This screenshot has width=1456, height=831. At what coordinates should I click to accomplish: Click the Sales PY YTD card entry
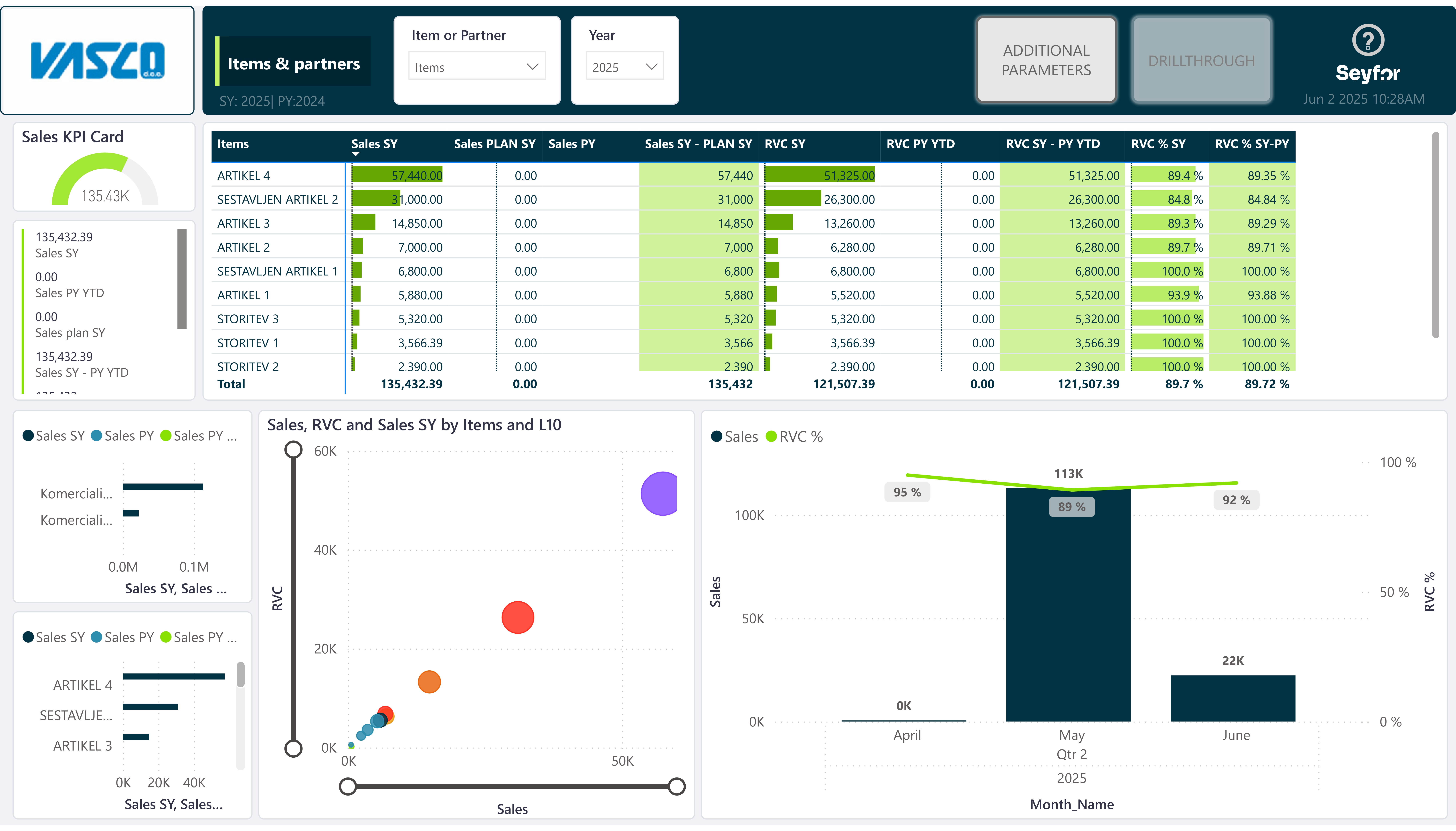[x=70, y=285]
